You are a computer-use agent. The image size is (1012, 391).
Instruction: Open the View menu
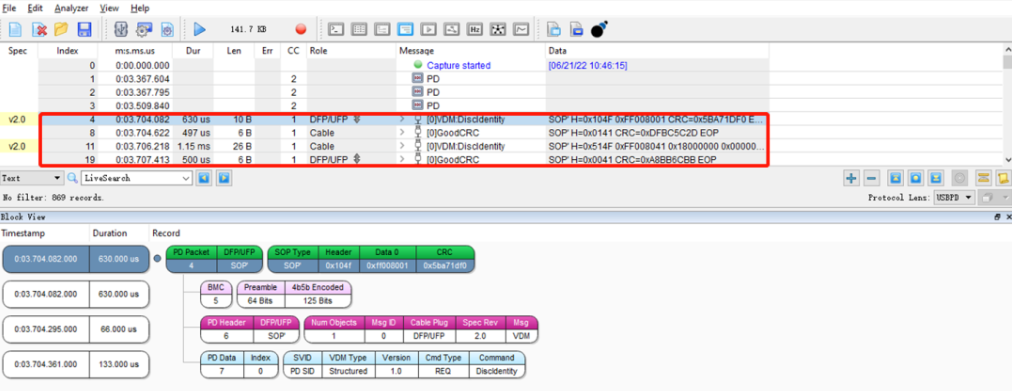click(x=110, y=8)
